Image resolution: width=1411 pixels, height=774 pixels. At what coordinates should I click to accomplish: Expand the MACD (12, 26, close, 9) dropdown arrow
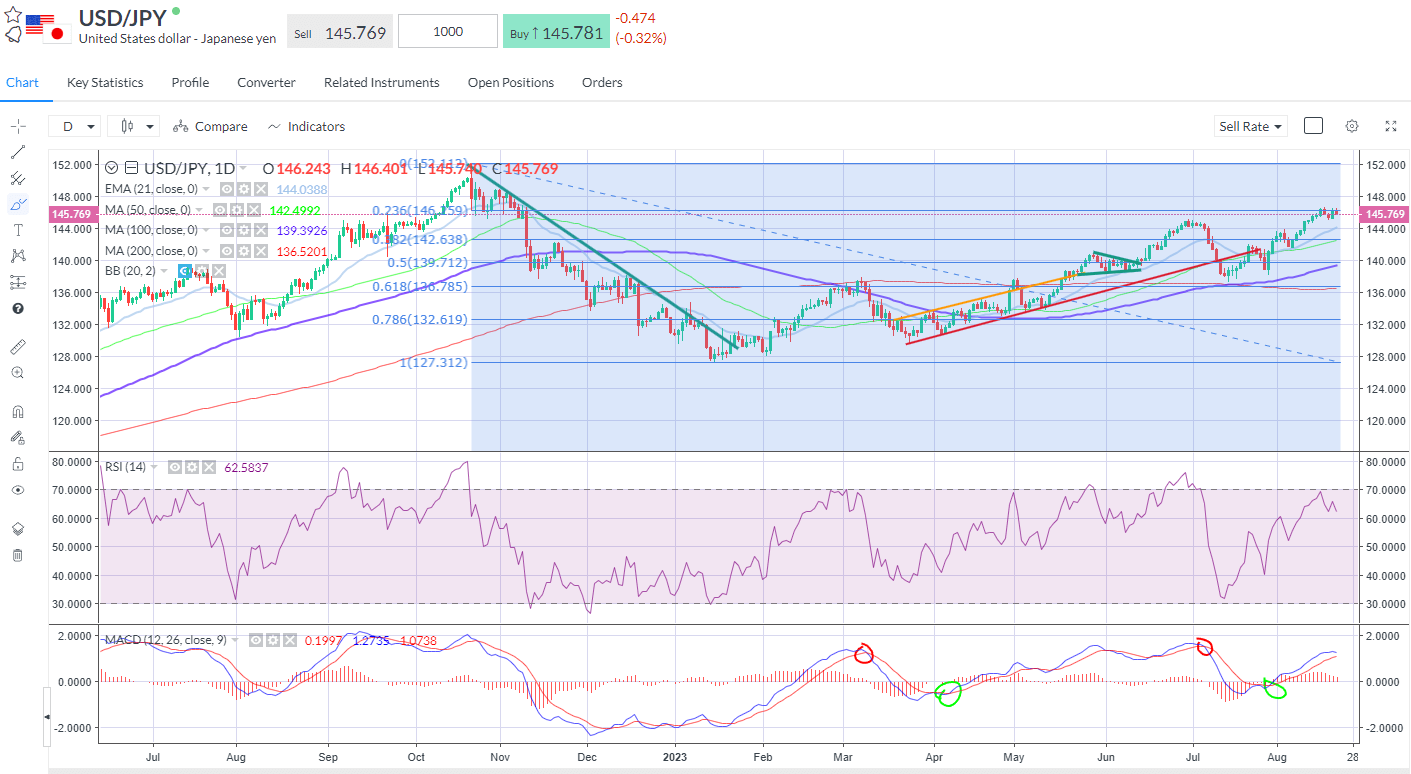pyautogui.click(x=234, y=640)
